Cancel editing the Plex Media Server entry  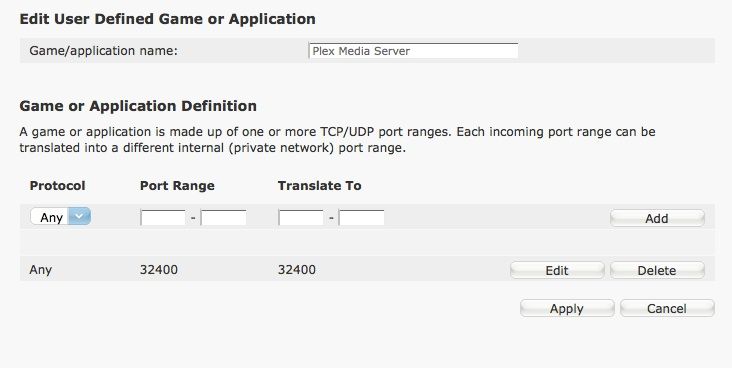(667, 309)
